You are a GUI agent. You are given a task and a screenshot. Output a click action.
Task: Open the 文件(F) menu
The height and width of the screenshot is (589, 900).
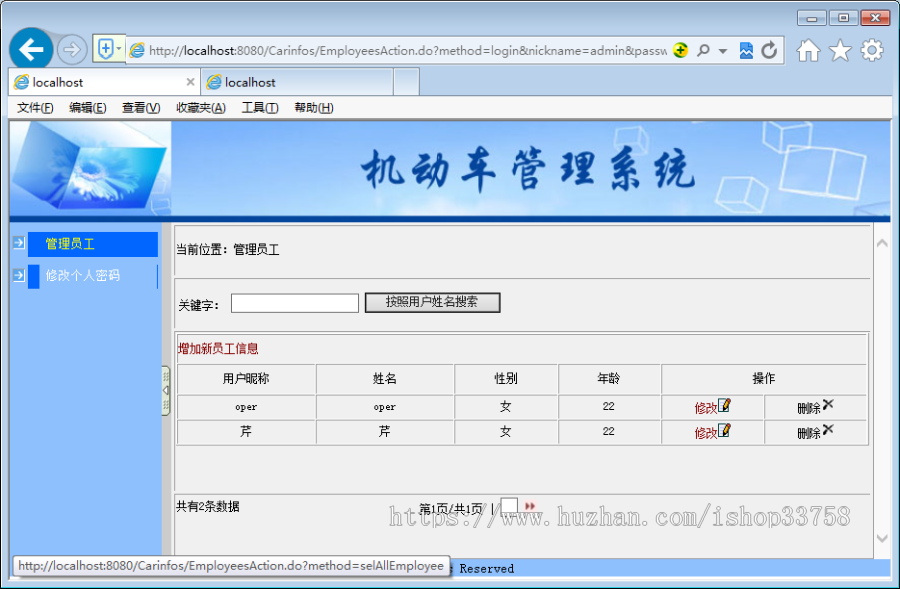pyautogui.click(x=35, y=107)
